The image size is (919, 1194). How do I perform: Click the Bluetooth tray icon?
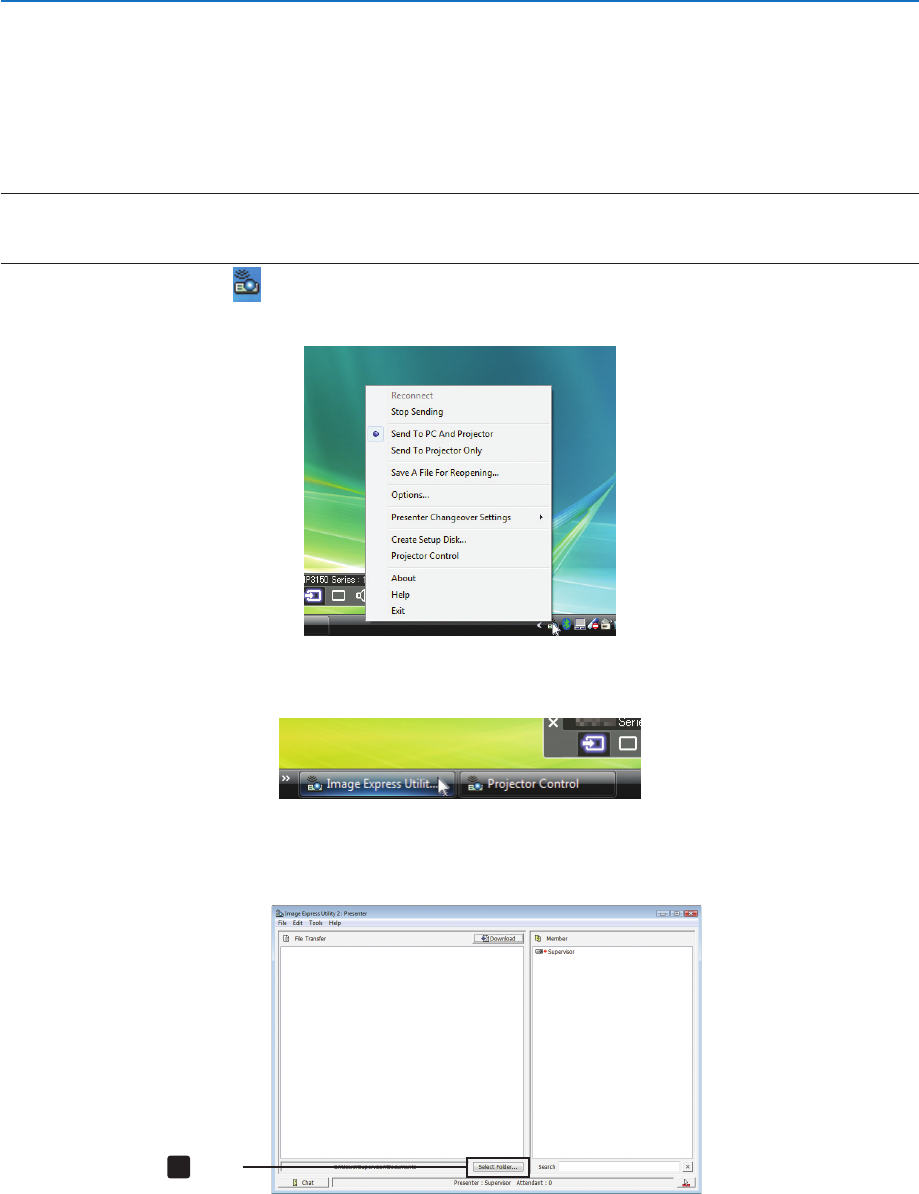(566, 625)
